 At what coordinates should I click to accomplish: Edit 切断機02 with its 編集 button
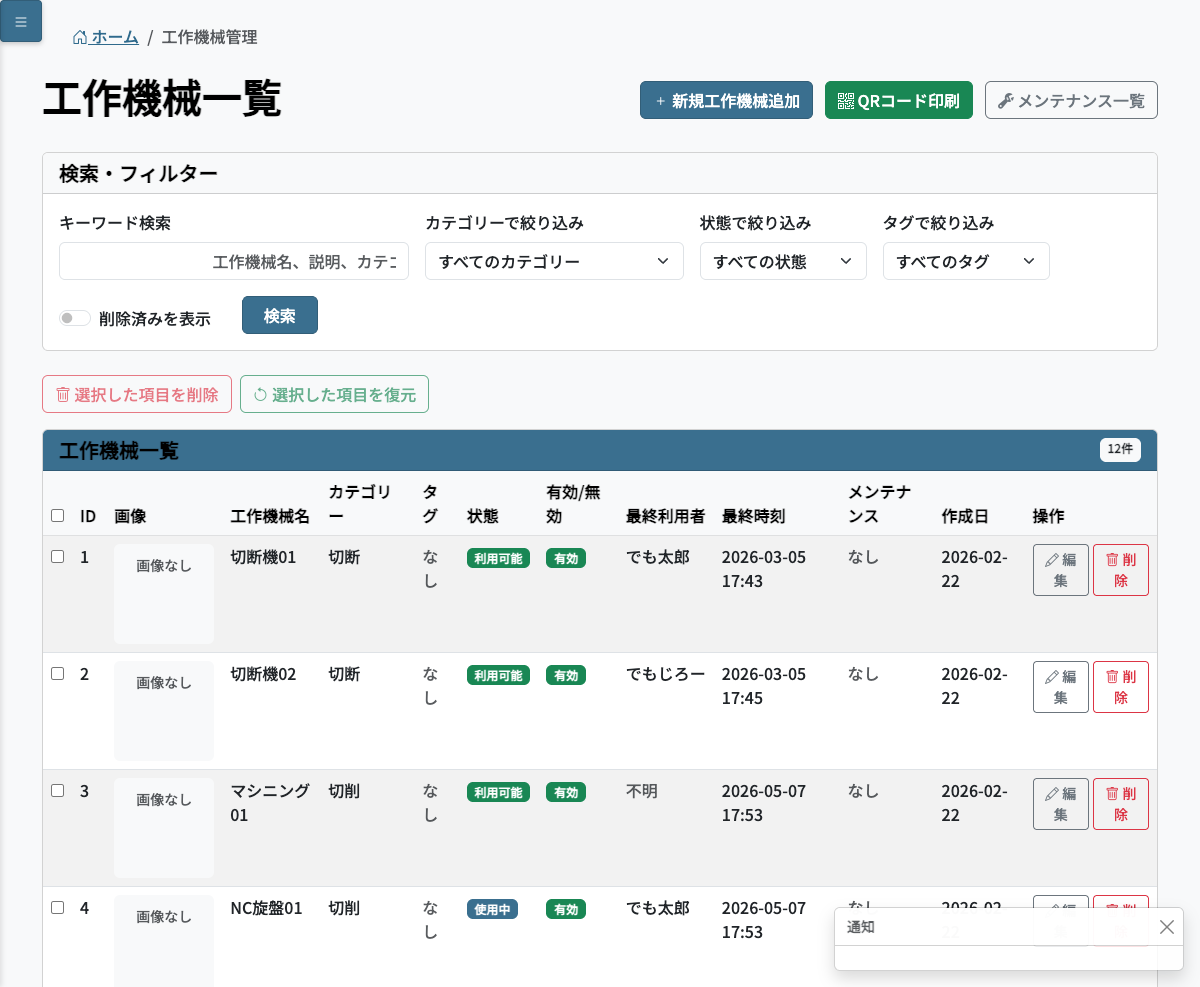[1061, 687]
